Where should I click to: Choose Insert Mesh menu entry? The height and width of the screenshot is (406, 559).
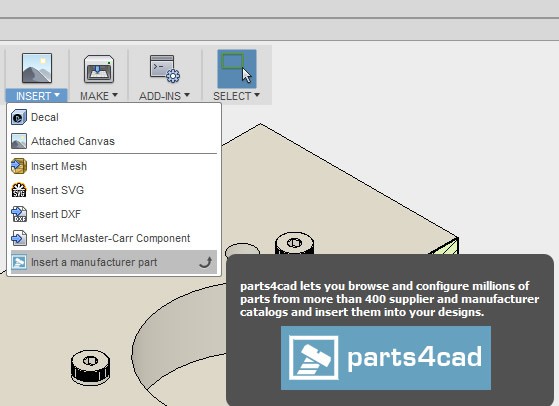114,166
